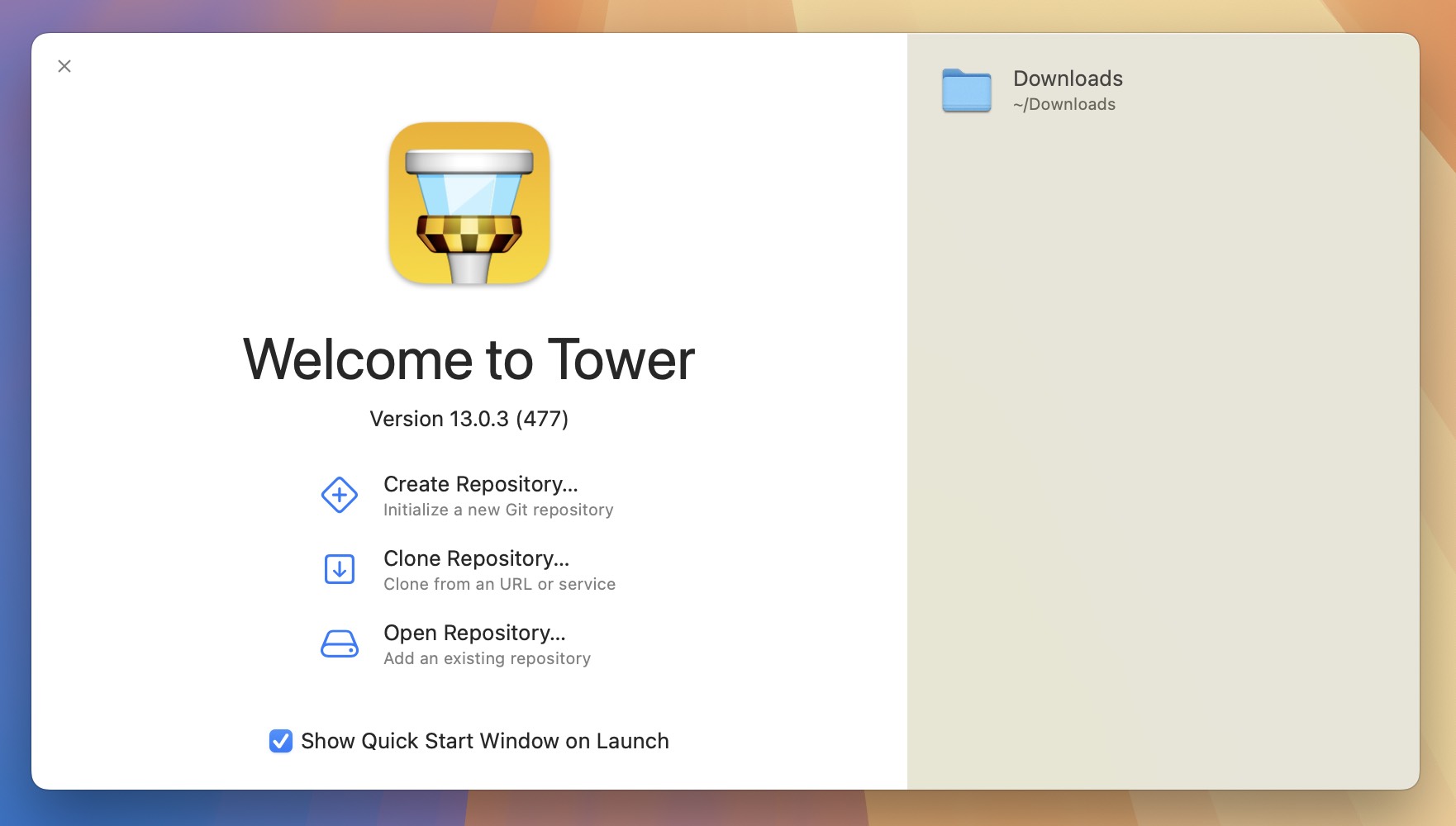Click the Welcome to Tower heading
Image resolution: width=1456 pixels, height=826 pixels.
coord(469,359)
